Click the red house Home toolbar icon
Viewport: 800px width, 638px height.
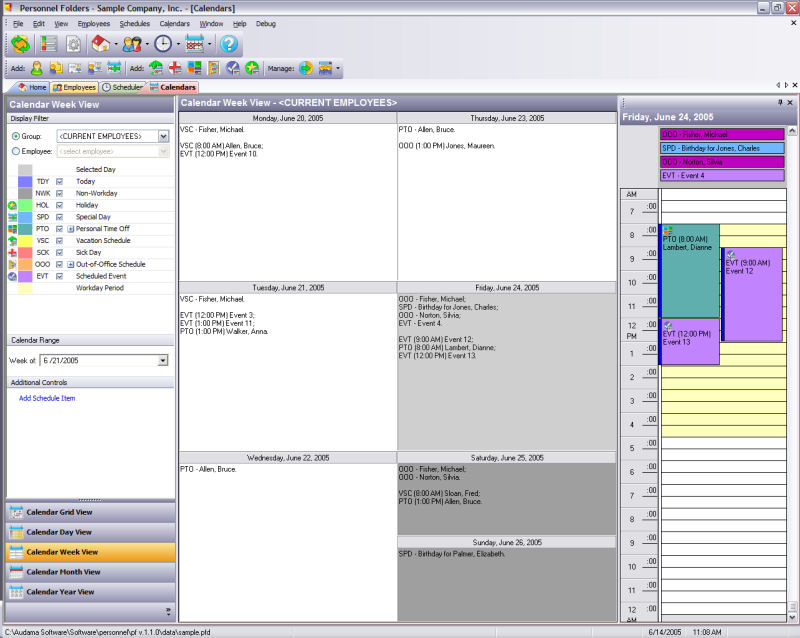[x=100, y=44]
